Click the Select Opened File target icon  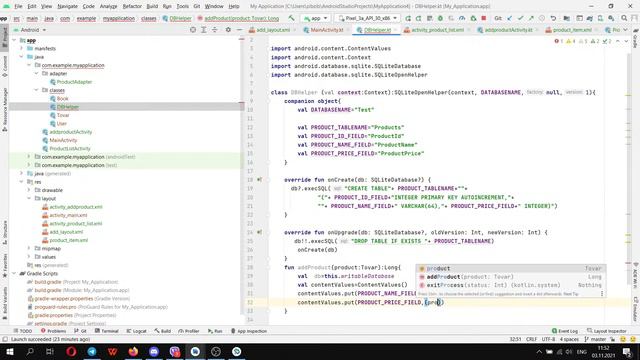(x=193, y=30)
